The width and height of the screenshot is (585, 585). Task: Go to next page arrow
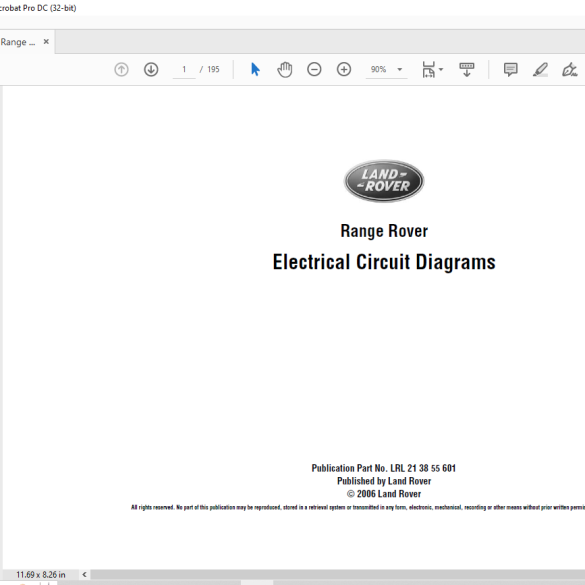pos(151,69)
